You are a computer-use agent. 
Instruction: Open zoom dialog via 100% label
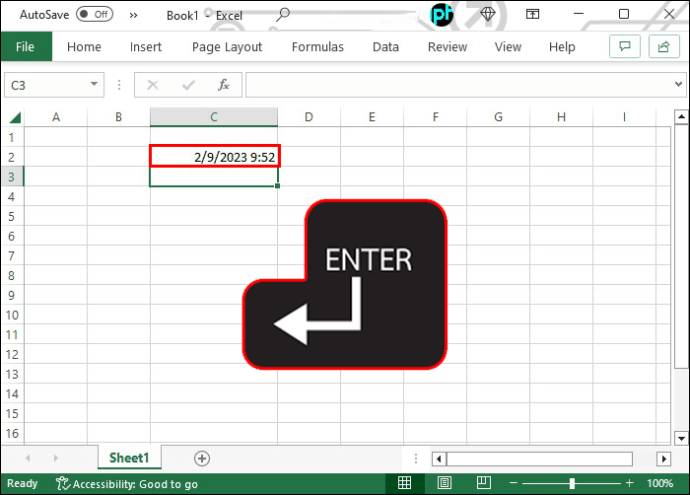tap(660, 483)
